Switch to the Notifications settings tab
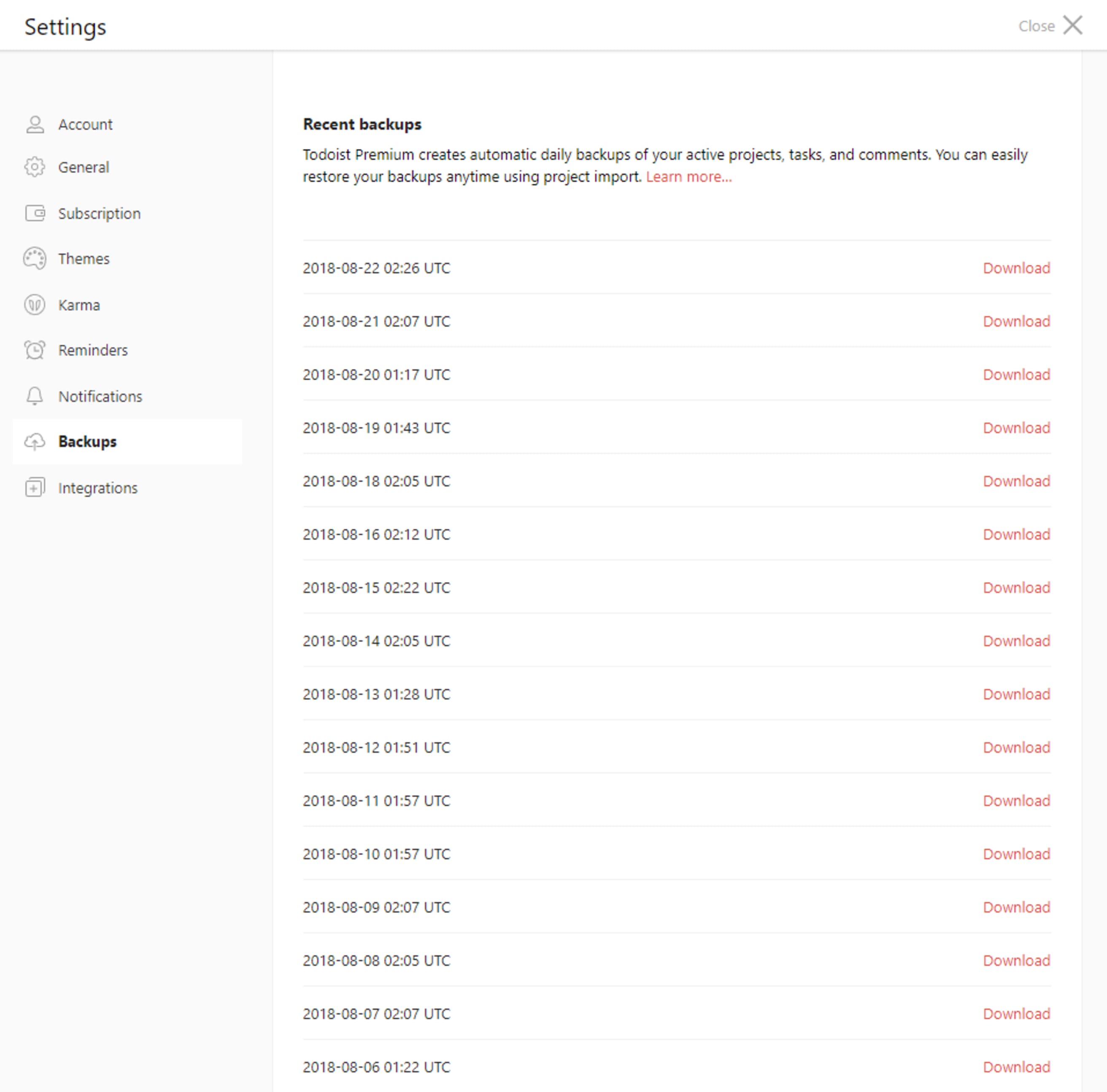The height and width of the screenshot is (1092, 1107). pyautogui.click(x=100, y=396)
